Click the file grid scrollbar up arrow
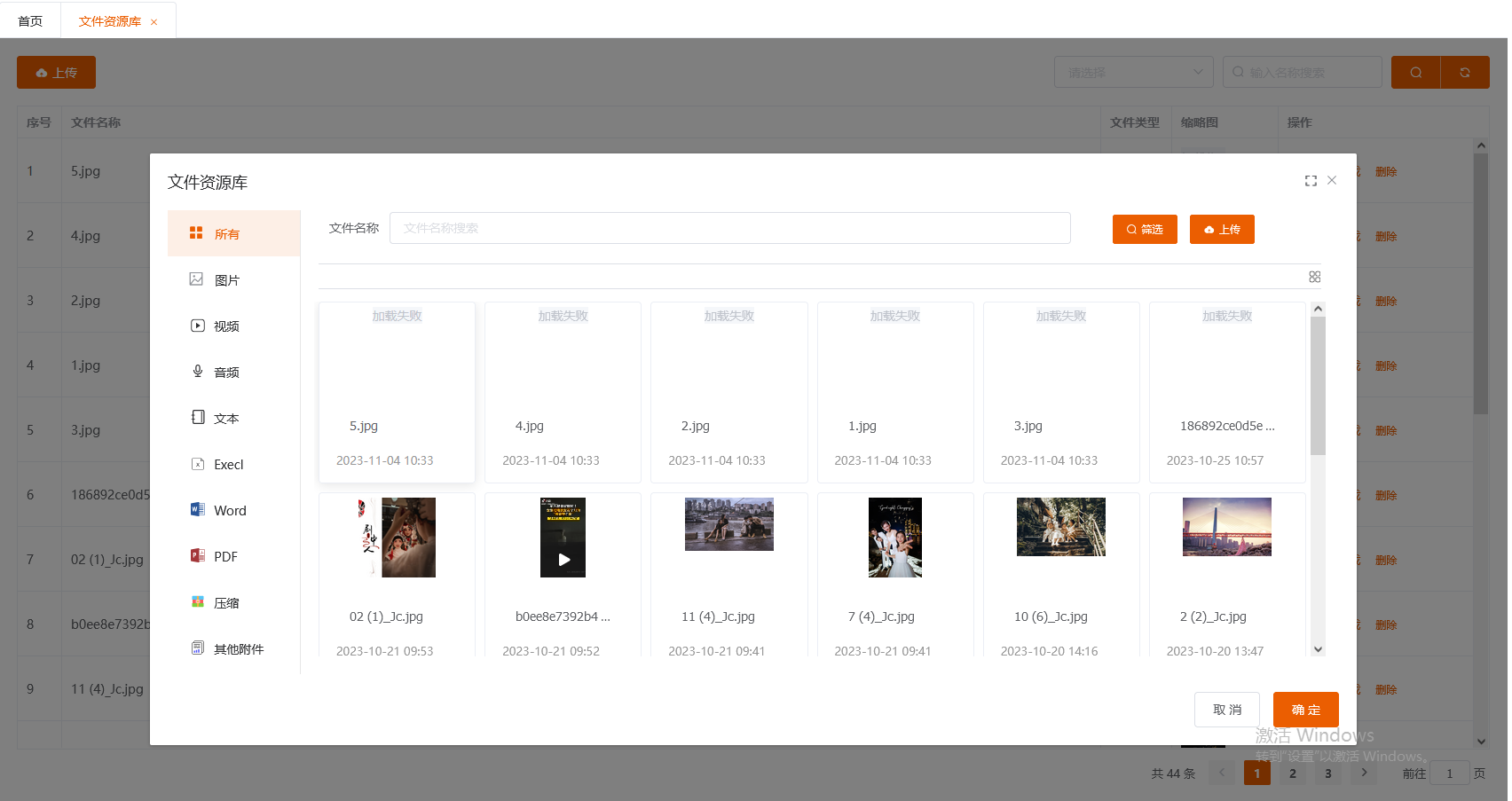 point(1319,309)
